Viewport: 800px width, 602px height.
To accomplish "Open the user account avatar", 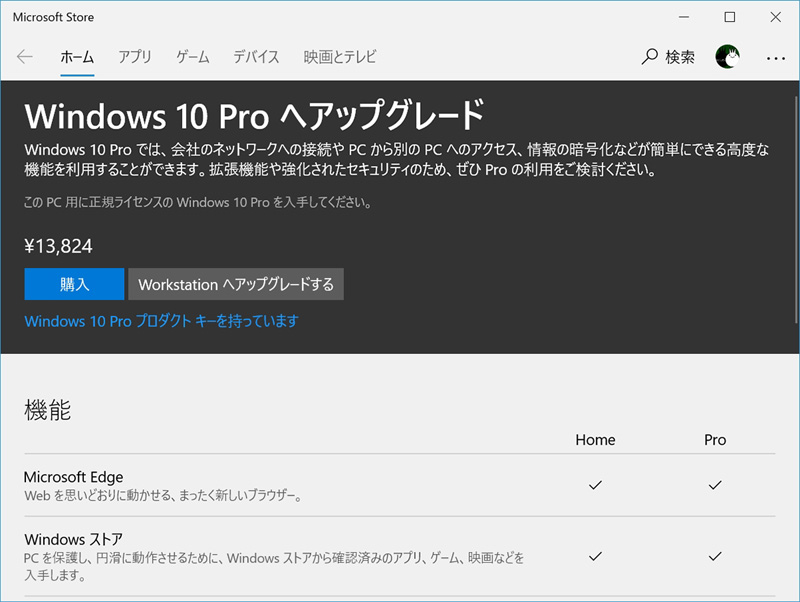I will [x=728, y=57].
